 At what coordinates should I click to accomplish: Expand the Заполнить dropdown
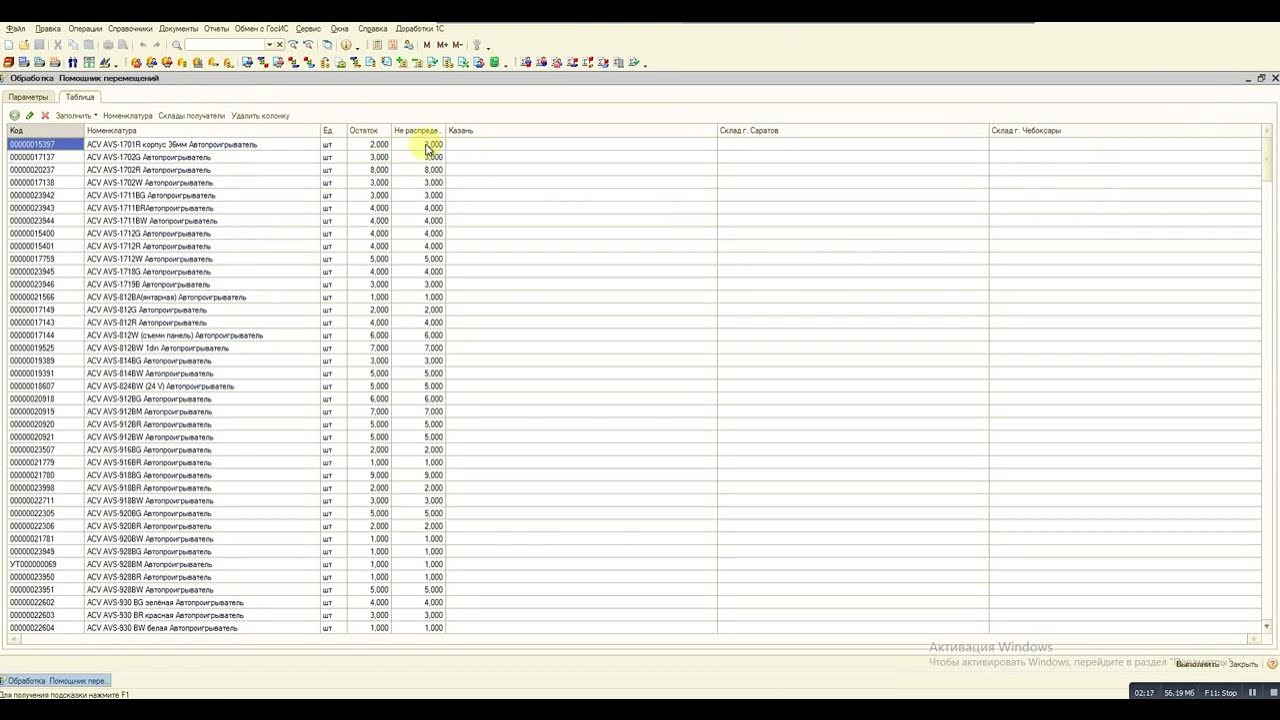[76, 115]
